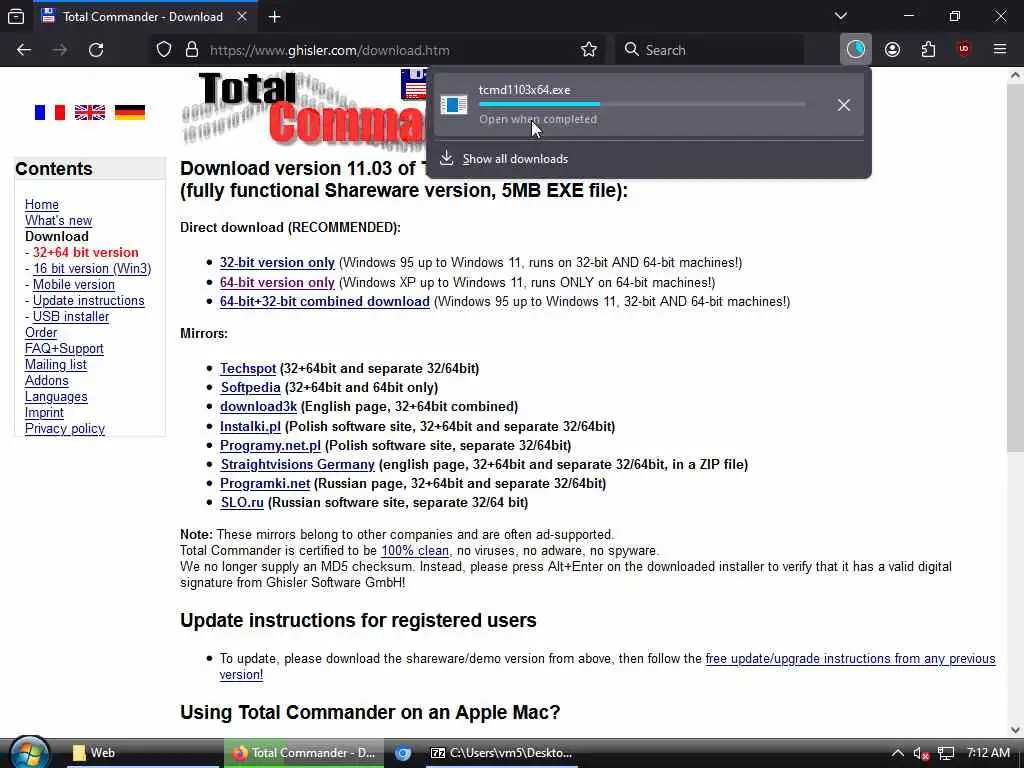The width and height of the screenshot is (1024, 768).
Task: Click the tracking protection shield icon
Action: click(164, 50)
